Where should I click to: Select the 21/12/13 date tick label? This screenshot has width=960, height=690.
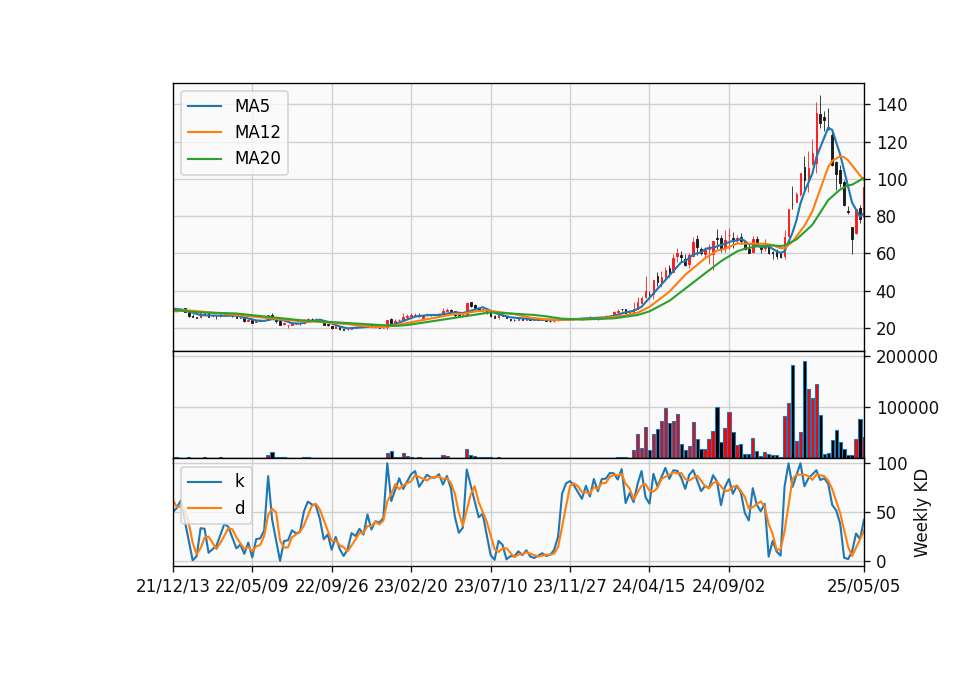click(x=173, y=586)
